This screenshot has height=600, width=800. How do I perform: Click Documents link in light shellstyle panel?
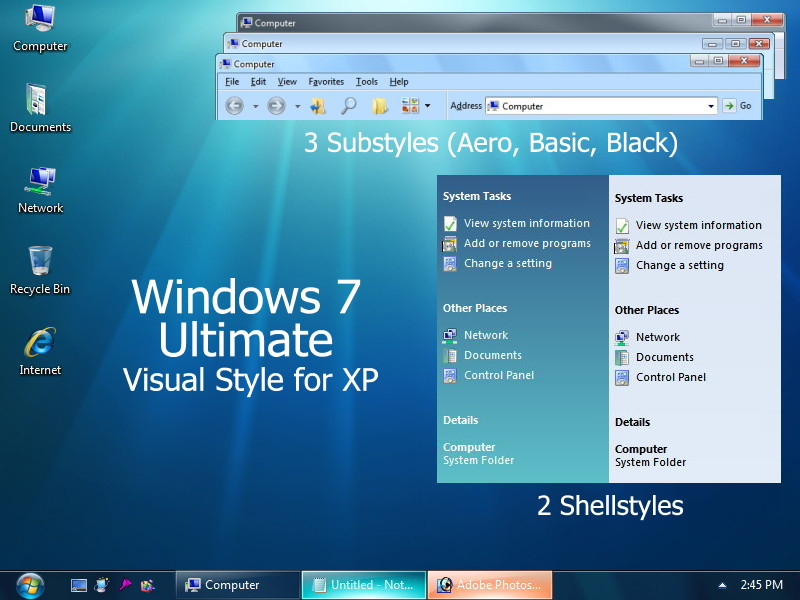coord(665,357)
